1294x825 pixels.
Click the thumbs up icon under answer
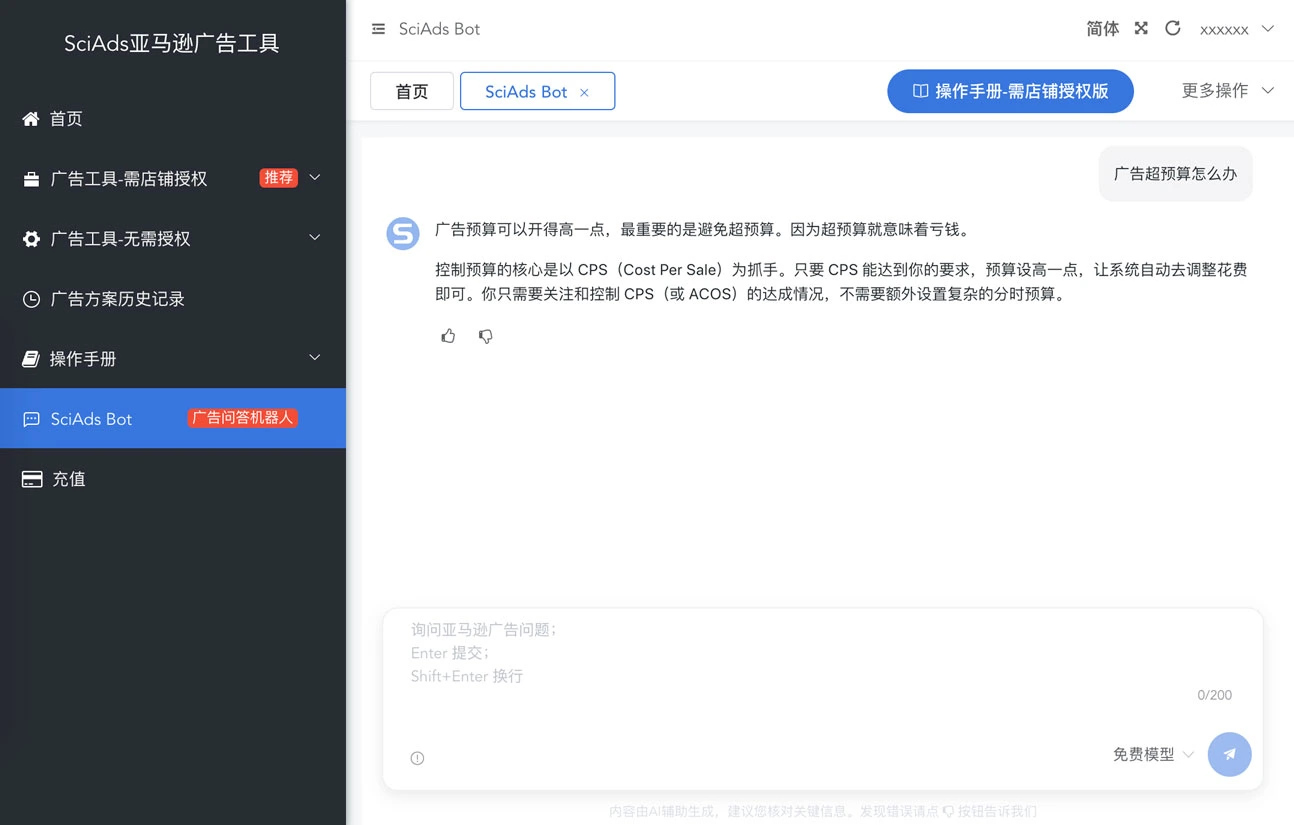point(448,336)
